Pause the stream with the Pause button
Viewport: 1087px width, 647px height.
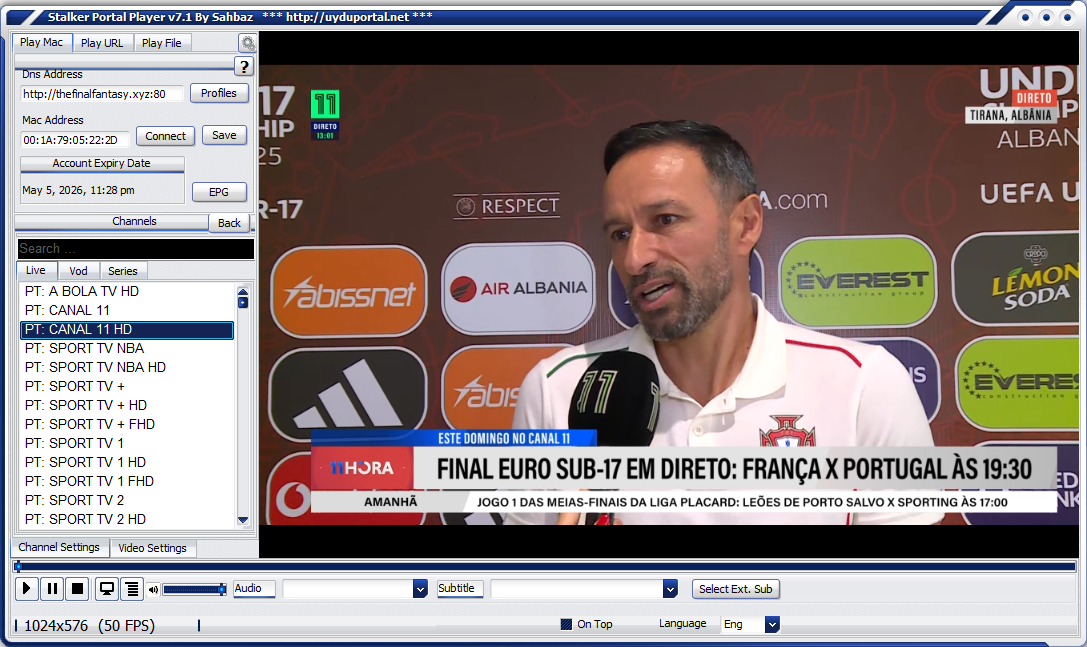(52, 589)
